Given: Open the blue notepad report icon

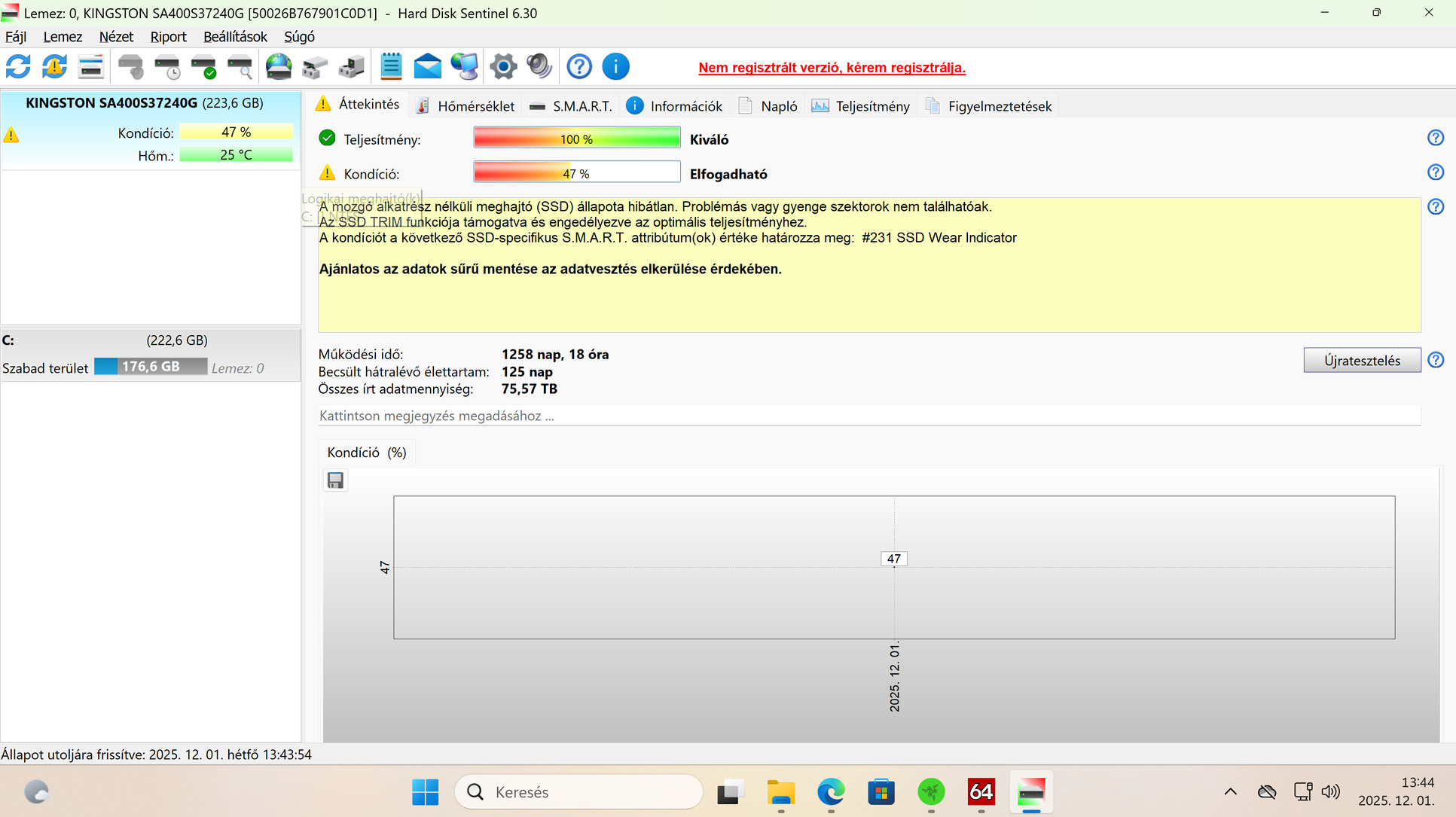Looking at the screenshot, I should [x=391, y=67].
